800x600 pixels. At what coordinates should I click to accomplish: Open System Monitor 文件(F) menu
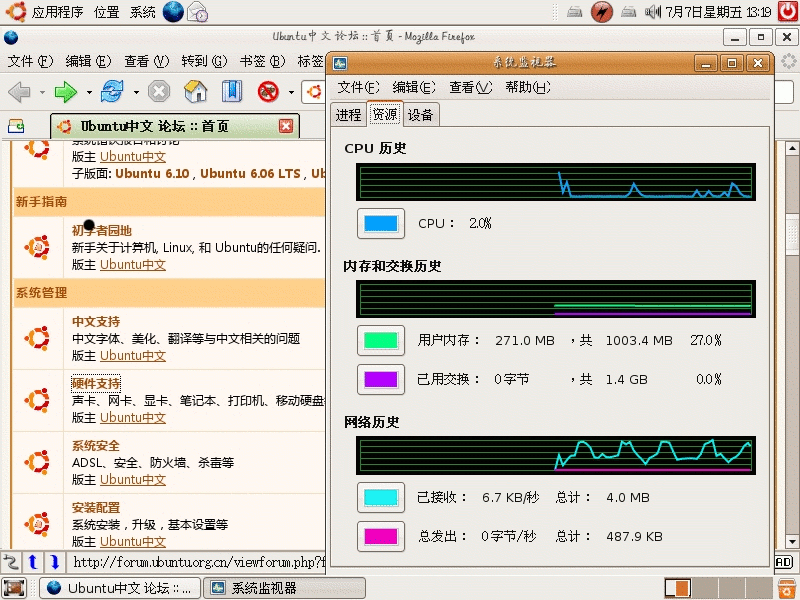pyautogui.click(x=358, y=88)
